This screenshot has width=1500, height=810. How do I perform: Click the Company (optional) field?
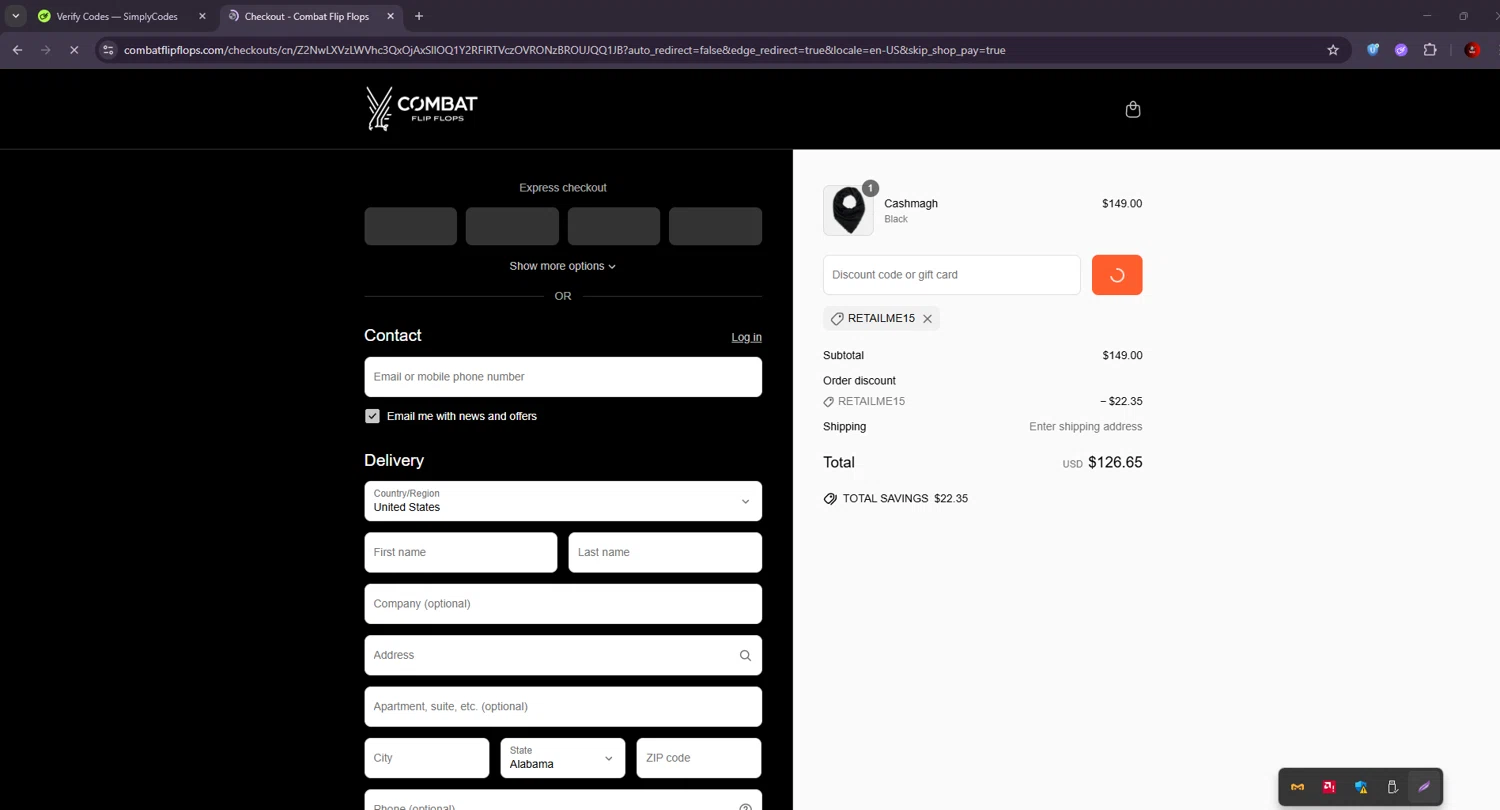click(x=563, y=604)
